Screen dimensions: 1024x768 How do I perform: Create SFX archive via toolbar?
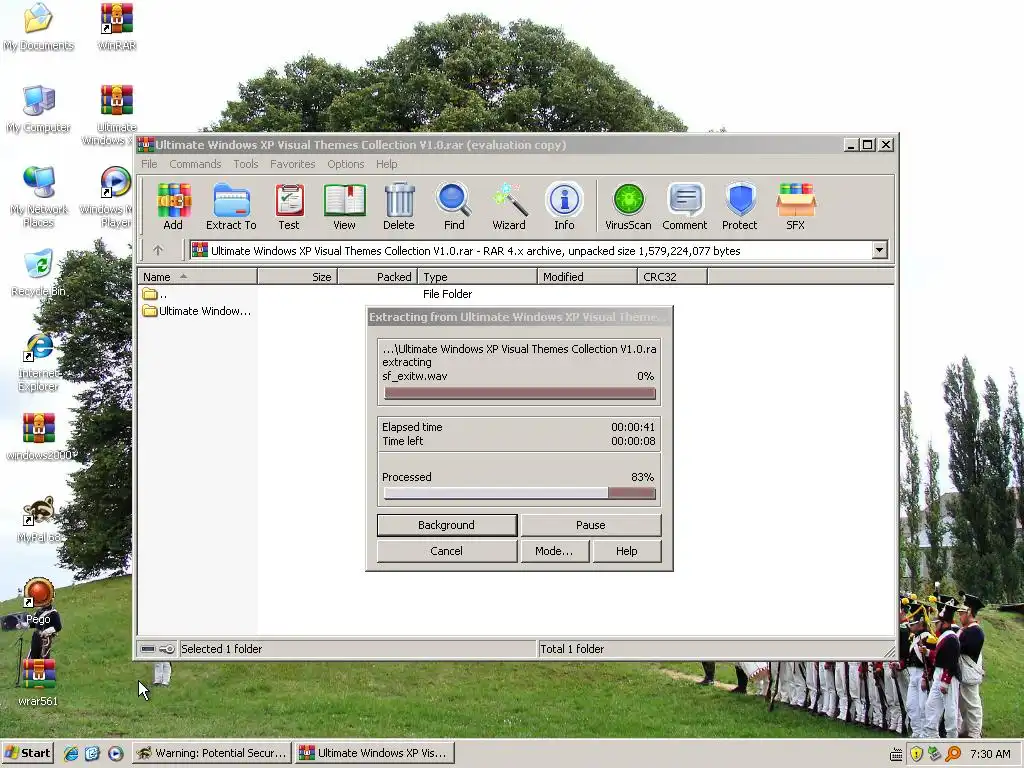tap(795, 206)
